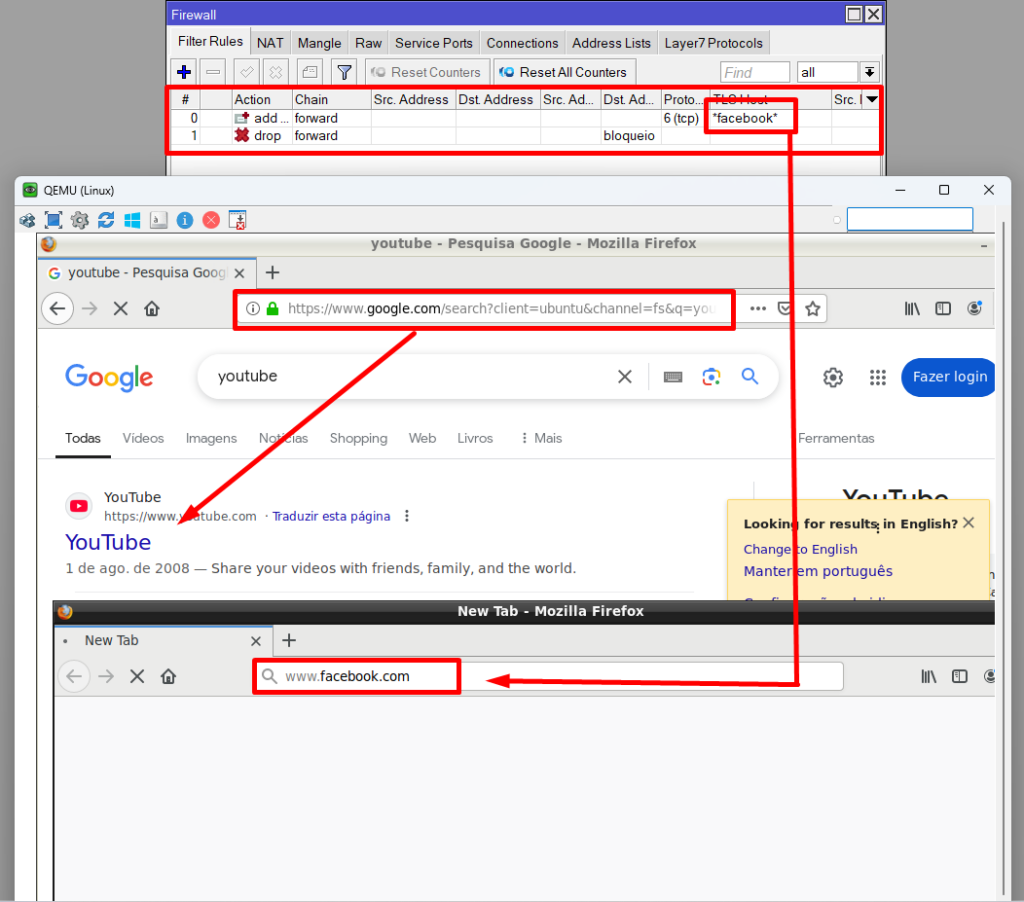The image size is (1024, 902).
Task: Click the QEMU fullscreen toolbar icon
Action: 54,220
